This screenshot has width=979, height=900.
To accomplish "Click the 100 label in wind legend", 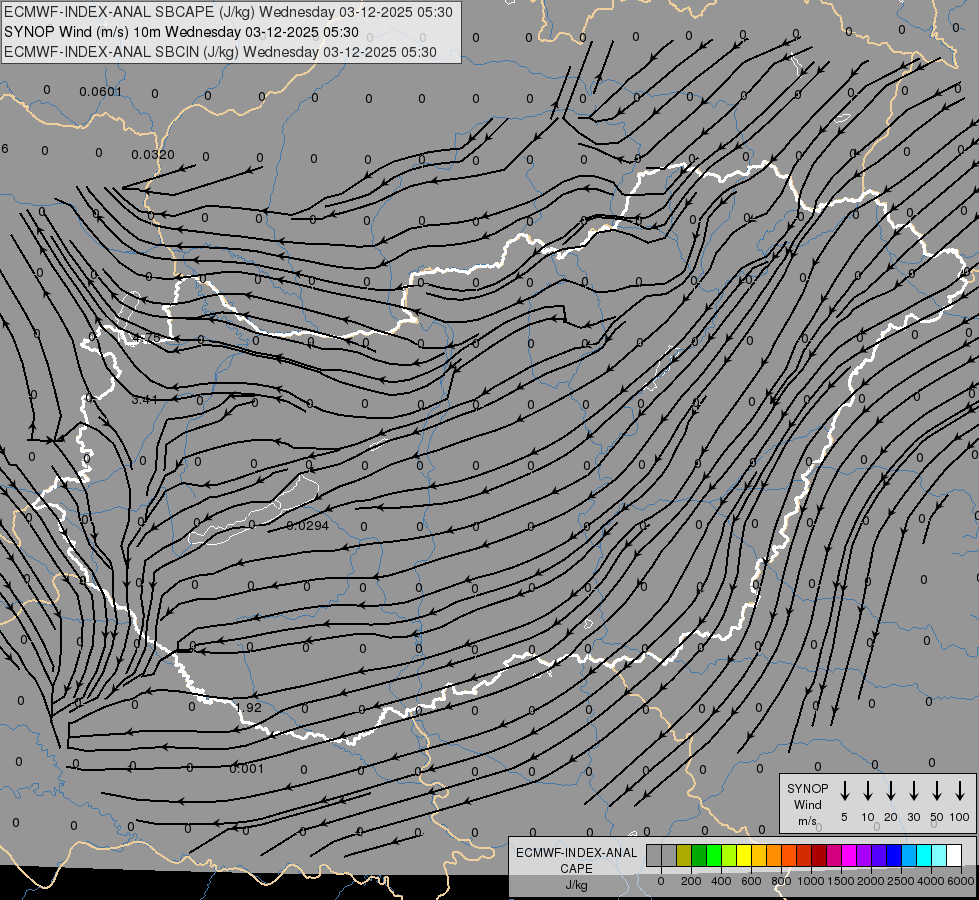I will [x=960, y=817].
